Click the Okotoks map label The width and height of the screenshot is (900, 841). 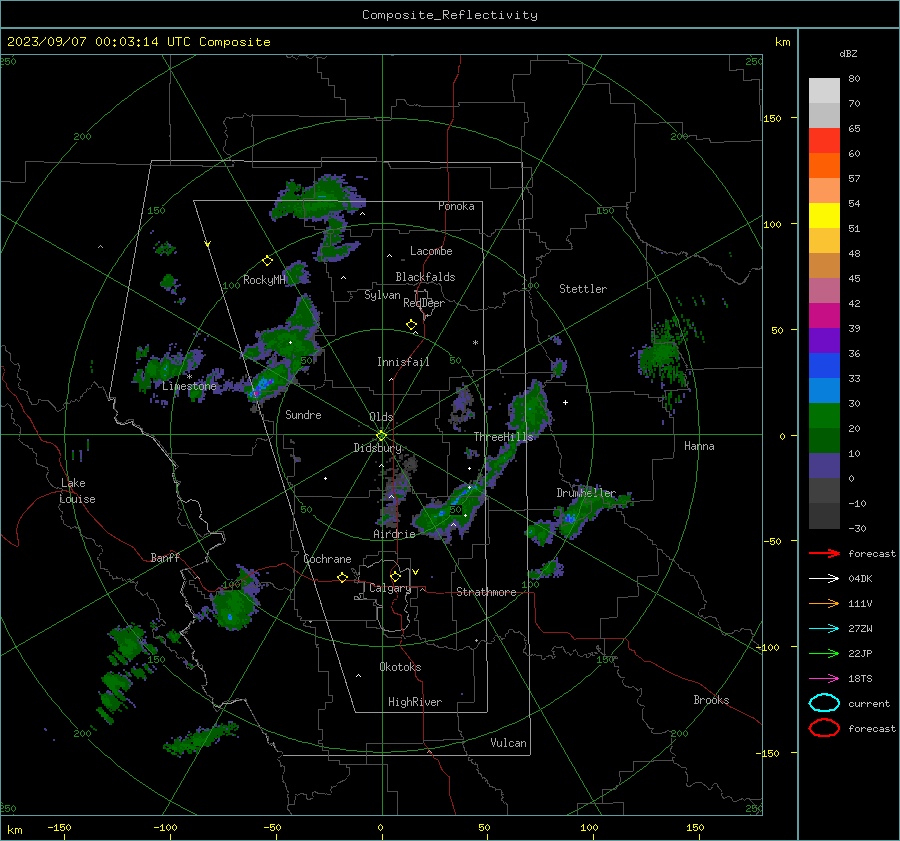coord(400,667)
